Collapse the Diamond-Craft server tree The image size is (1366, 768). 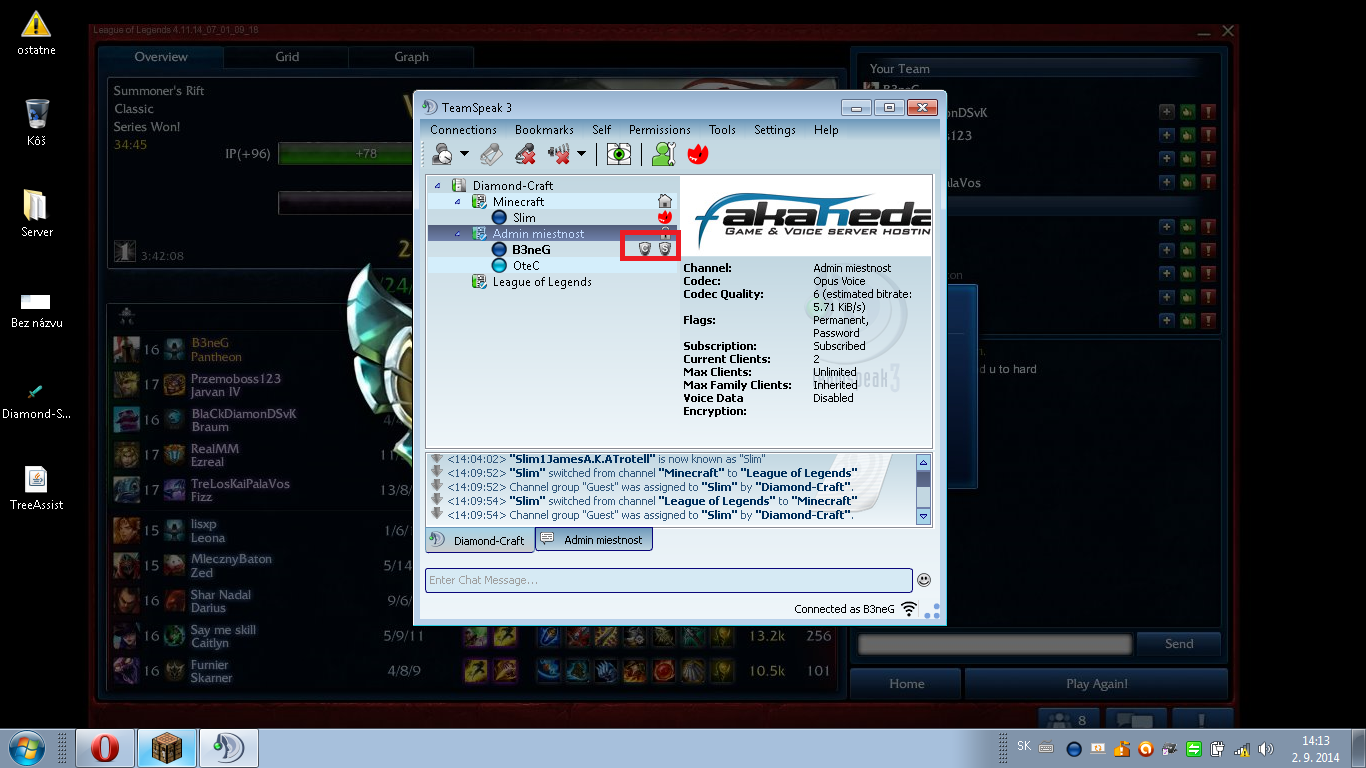click(437, 186)
